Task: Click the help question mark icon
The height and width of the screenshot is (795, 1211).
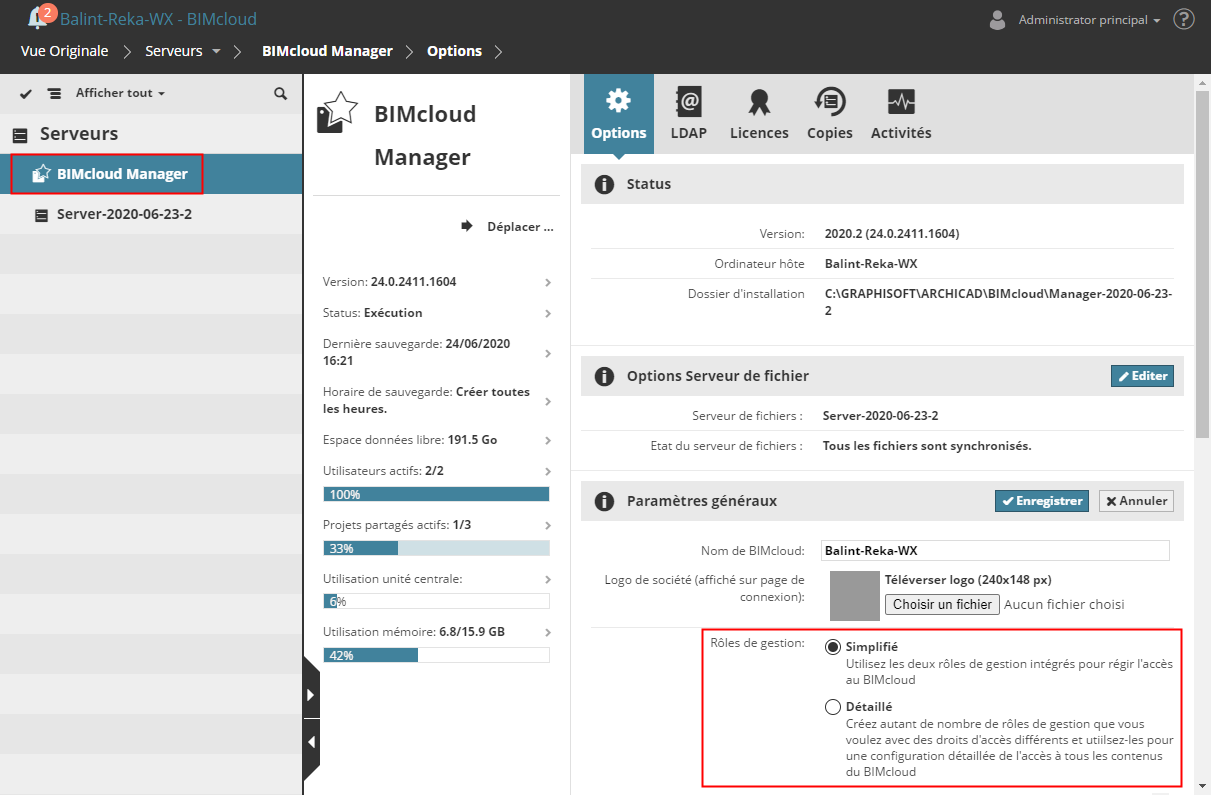Action: 1184,19
